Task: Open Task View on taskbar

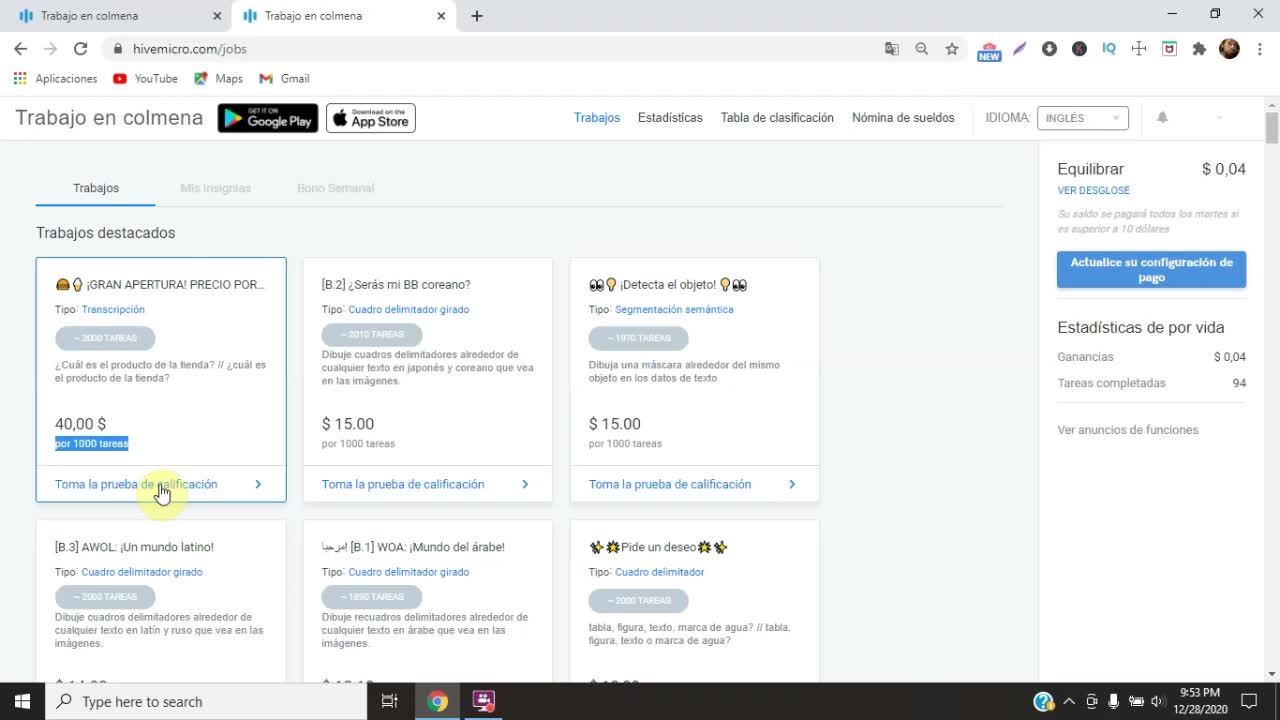Action: 390,701
